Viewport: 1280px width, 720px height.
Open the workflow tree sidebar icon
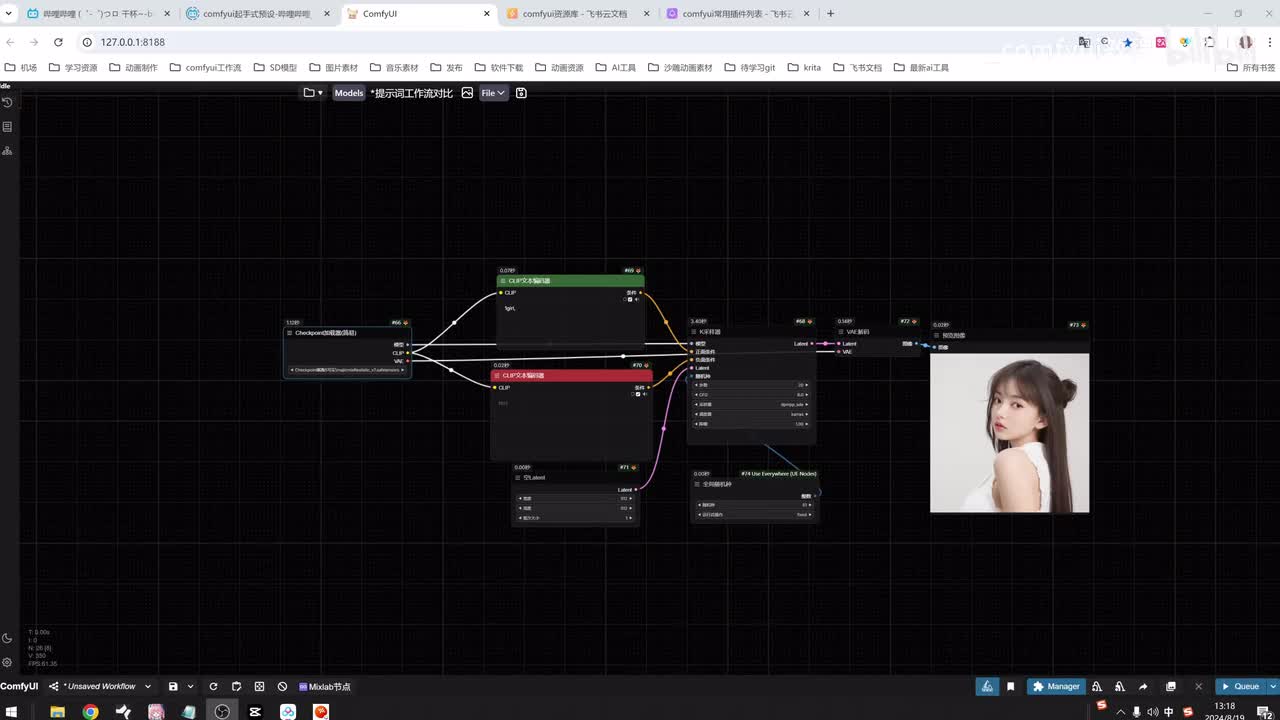point(7,151)
